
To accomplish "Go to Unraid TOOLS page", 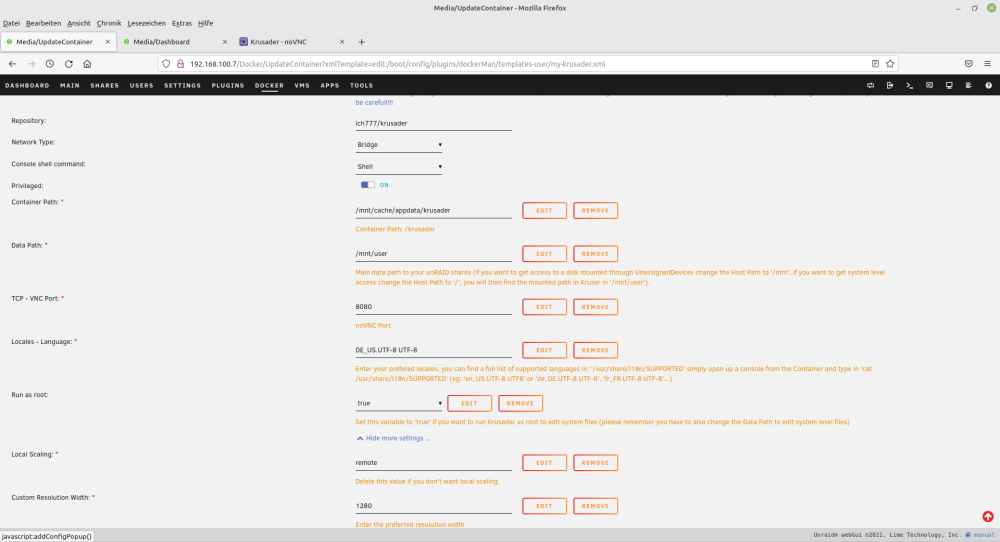I will pyautogui.click(x=361, y=85).
